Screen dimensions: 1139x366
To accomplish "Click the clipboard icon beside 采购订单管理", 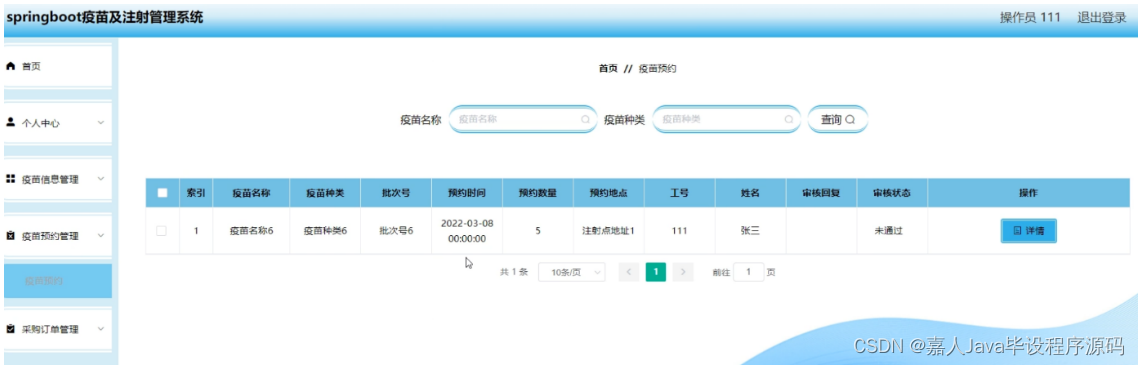I will click(x=10, y=329).
